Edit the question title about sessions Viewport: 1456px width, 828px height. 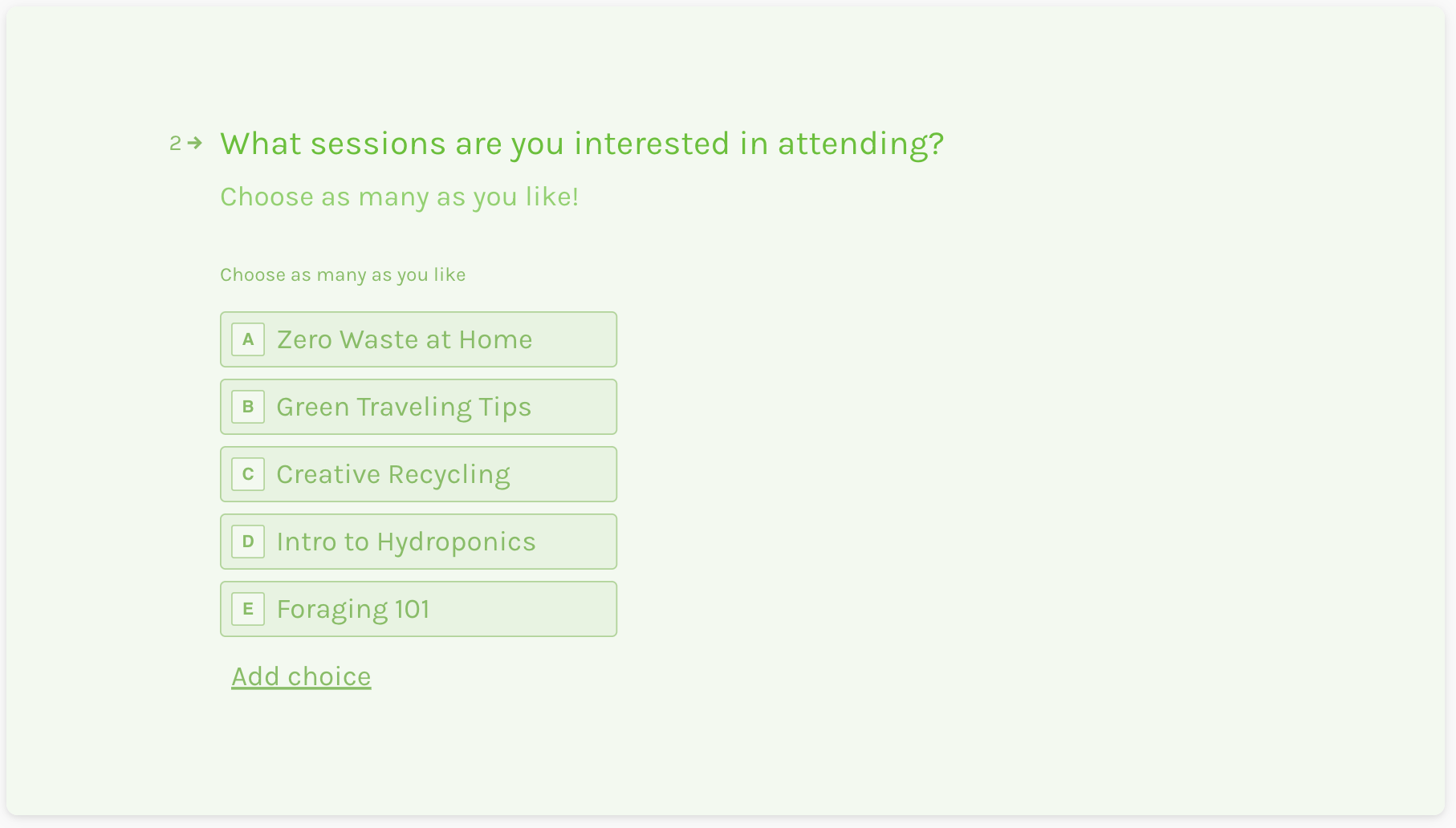(582, 144)
